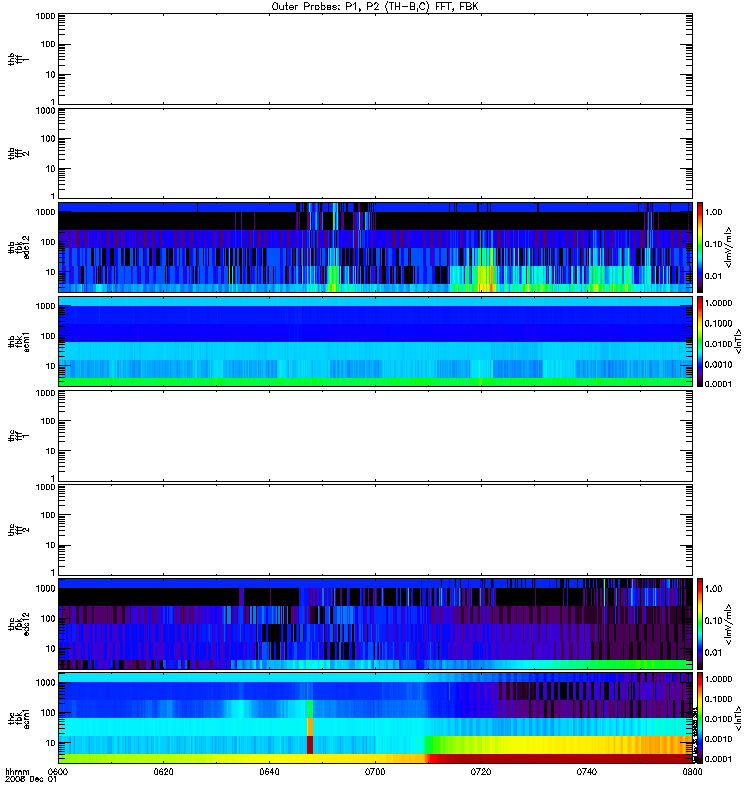Image resolution: width=750 pixels, height=800 pixels.
Task: Click the thc fbk edc12 color bar
Action: pos(700,623)
